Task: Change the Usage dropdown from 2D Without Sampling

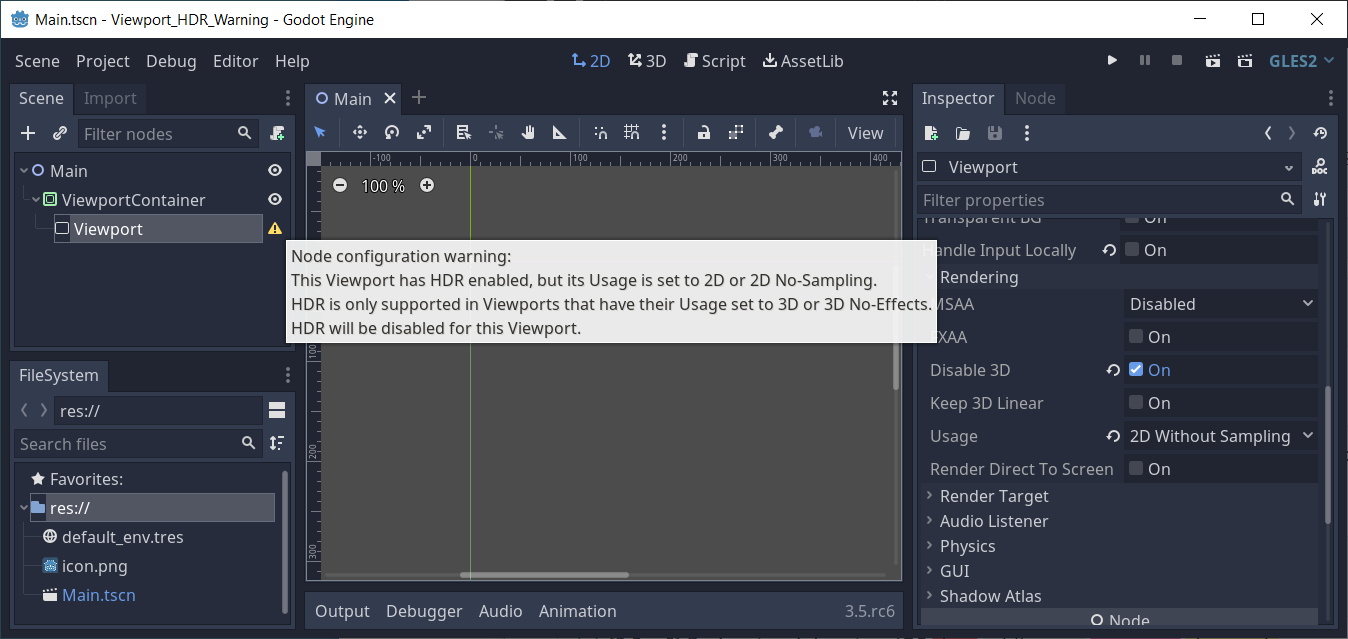Action: [1220, 436]
